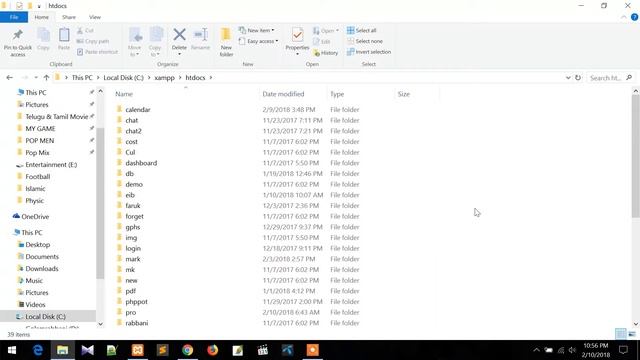Open the Move to menu
Screen dimensions: 640x360
(135, 42)
